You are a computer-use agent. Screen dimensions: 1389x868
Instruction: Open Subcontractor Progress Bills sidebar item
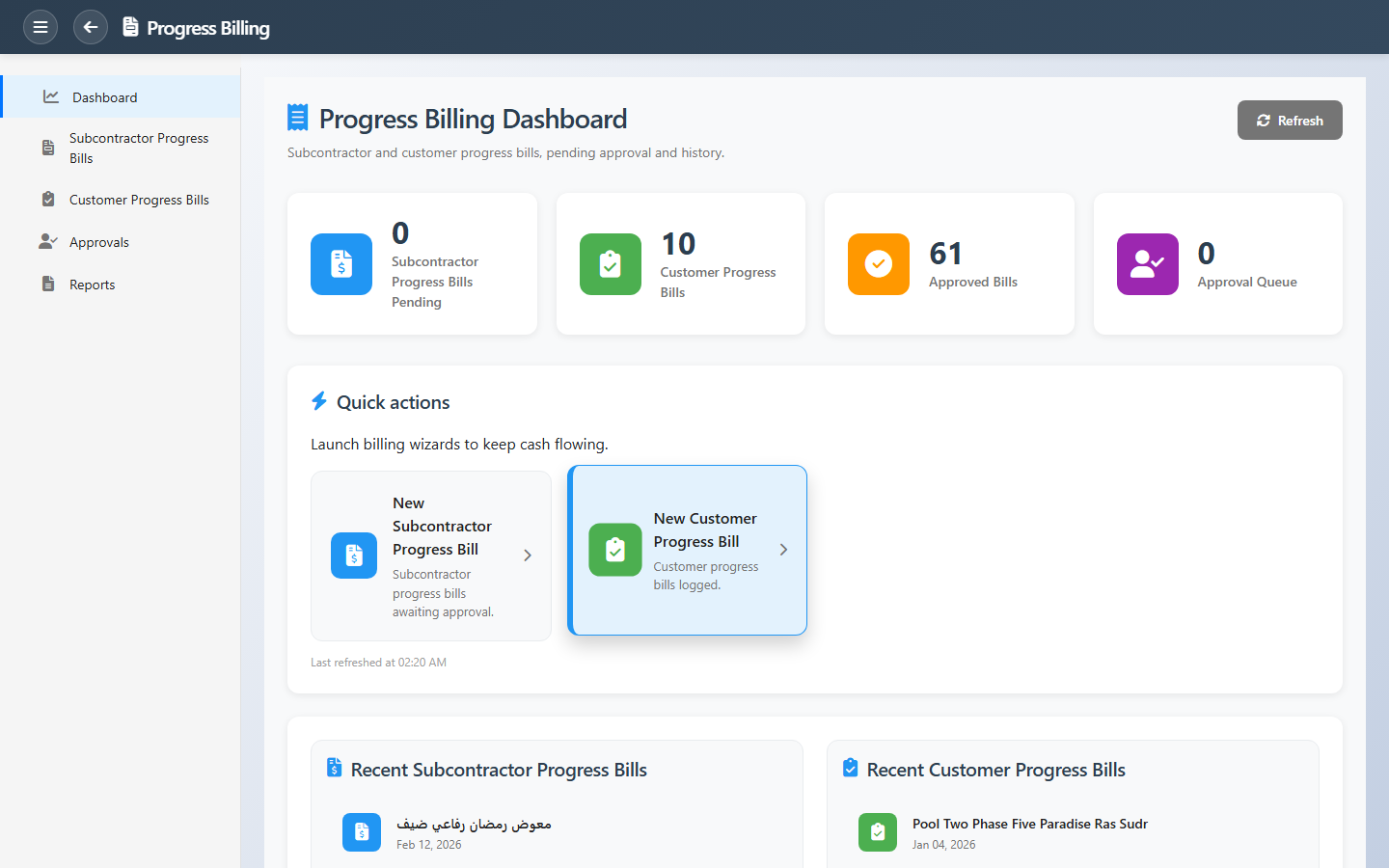point(139,149)
